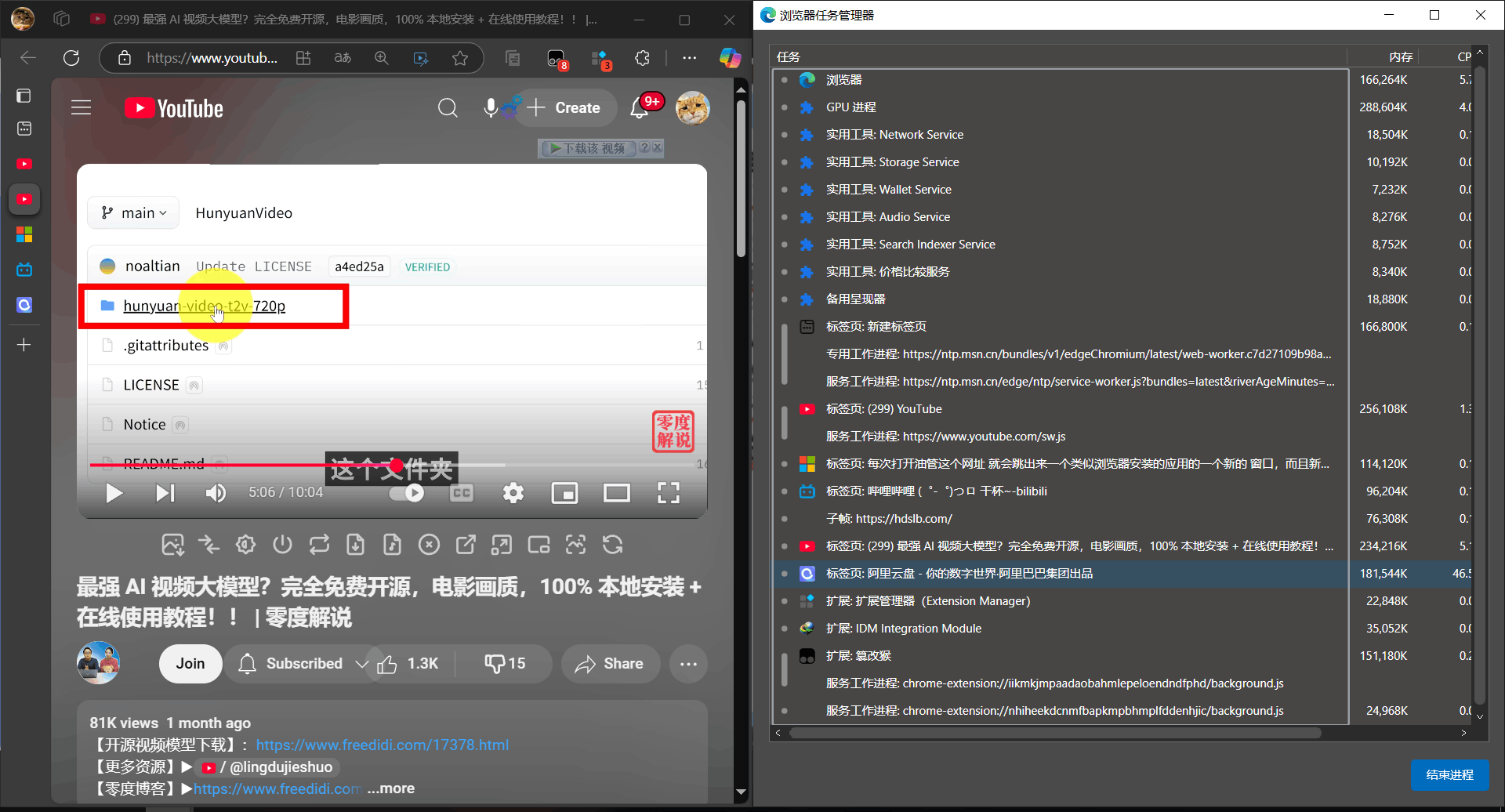Open YouTube search magnifier

pyautogui.click(x=448, y=108)
